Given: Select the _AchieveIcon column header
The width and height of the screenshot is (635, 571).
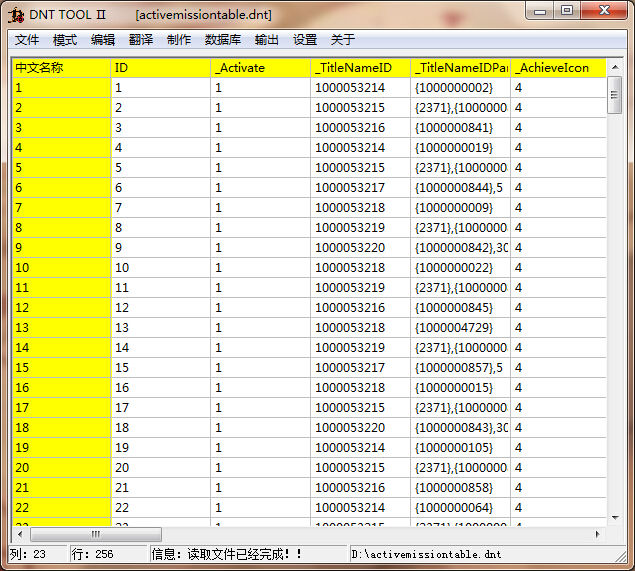Looking at the screenshot, I should 558,68.
